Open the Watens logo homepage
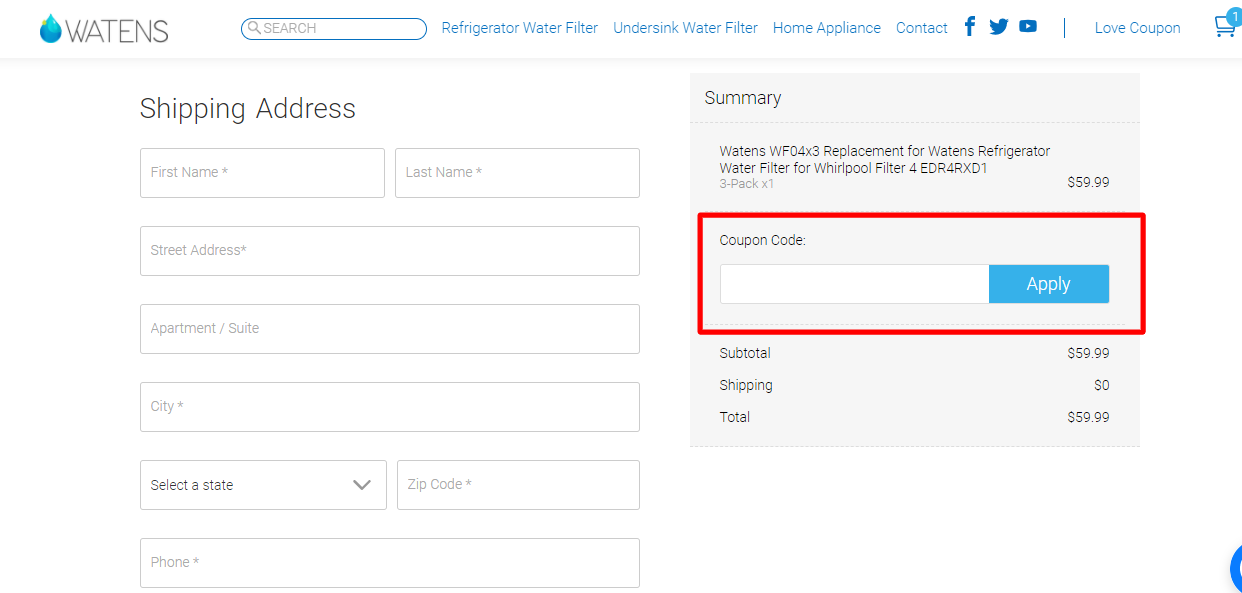The image size is (1242, 593). click(x=104, y=29)
